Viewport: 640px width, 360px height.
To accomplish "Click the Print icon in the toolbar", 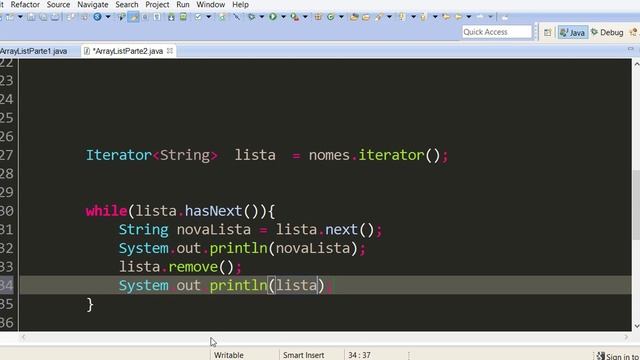I will click(x=55, y=17).
